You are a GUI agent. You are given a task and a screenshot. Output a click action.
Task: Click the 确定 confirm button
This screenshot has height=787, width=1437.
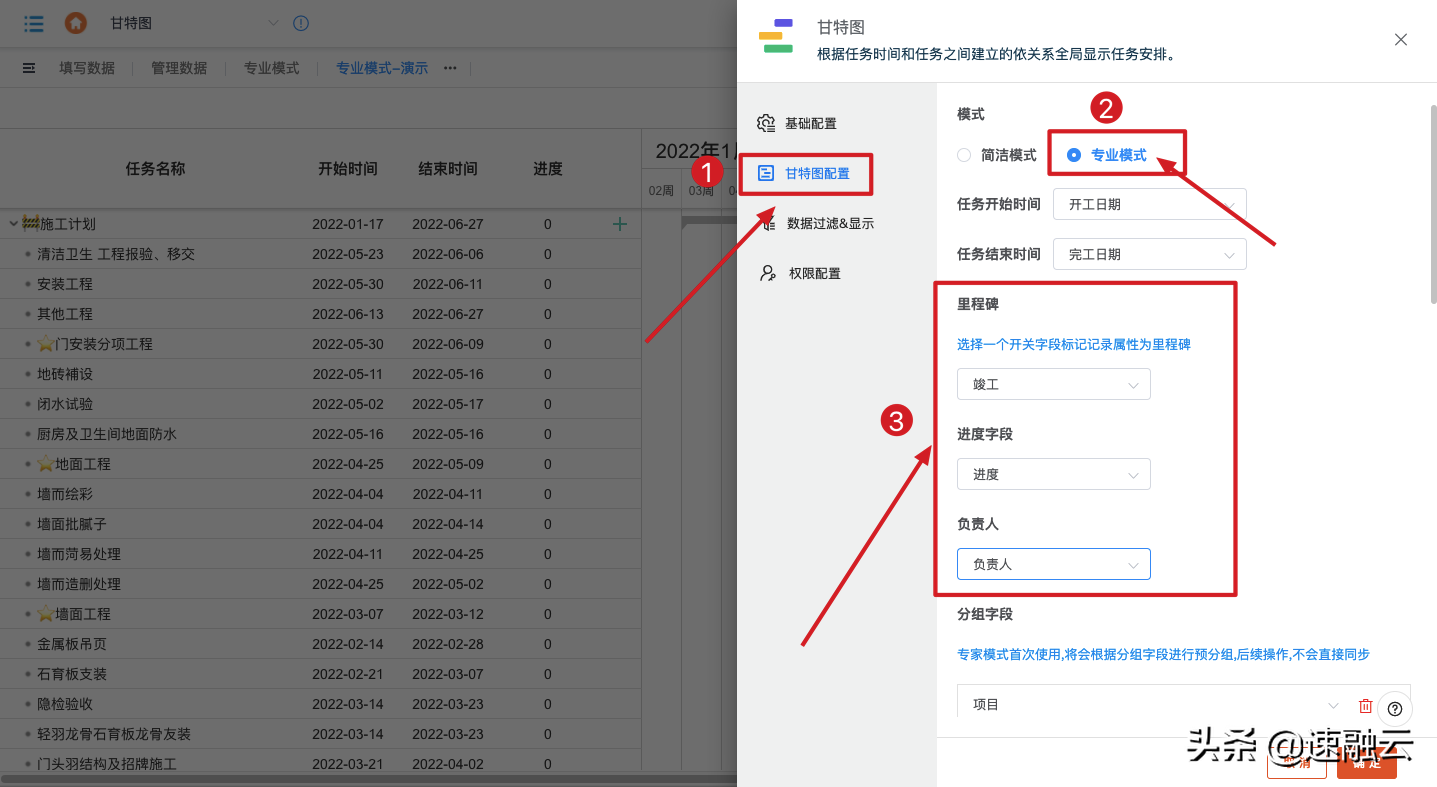1366,763
